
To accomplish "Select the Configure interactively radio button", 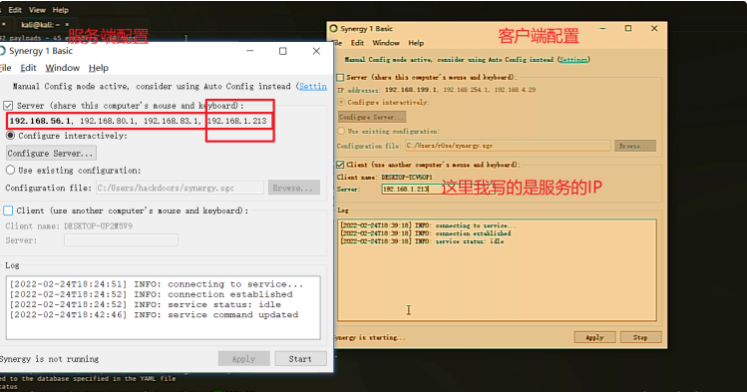I will click(x=10, y=136).
